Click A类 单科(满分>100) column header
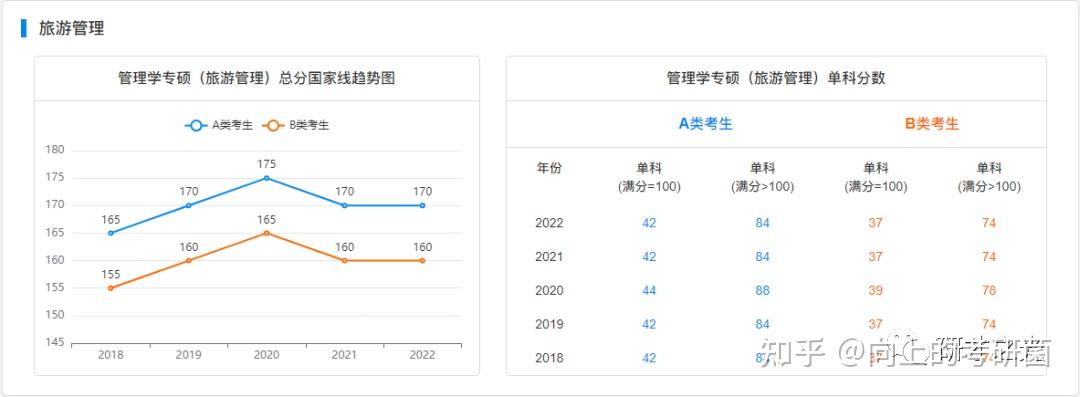1080x397 pixels. tap(762, 178)
